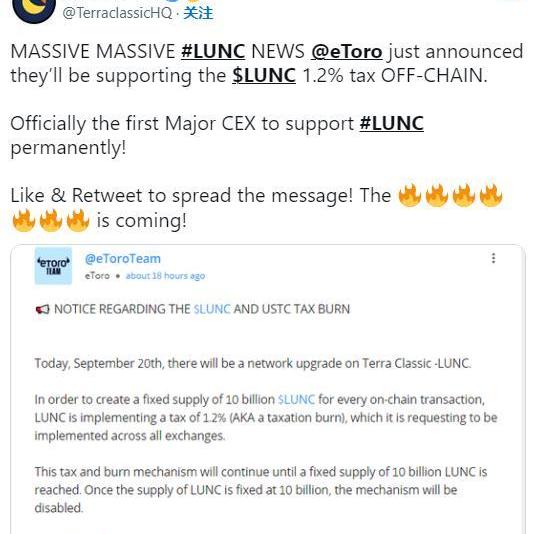Open the three-dot options menu on eToro post
Screen dimensions: 535x534
pos(493,258)
